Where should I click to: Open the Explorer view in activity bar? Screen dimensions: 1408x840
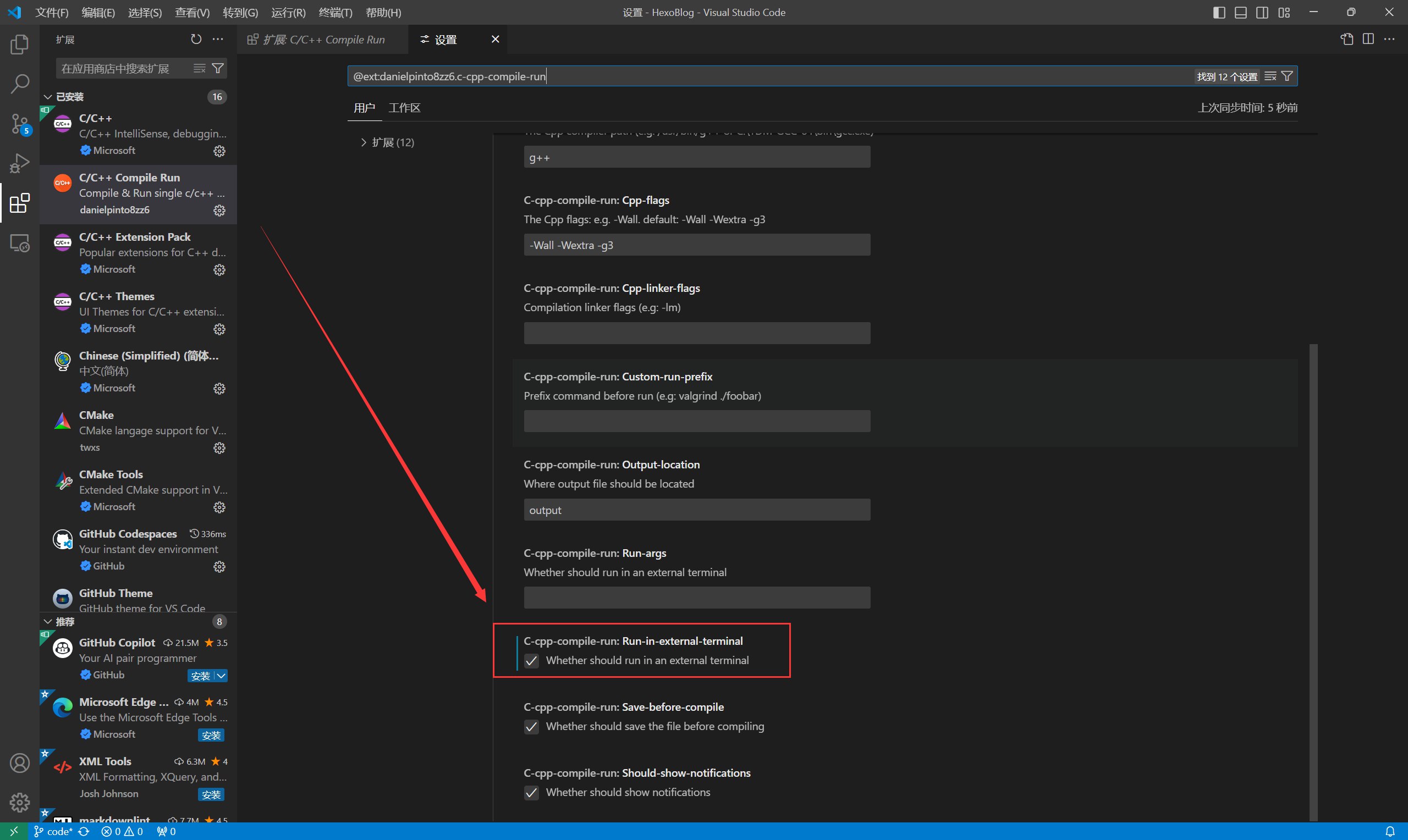point(20,44)
